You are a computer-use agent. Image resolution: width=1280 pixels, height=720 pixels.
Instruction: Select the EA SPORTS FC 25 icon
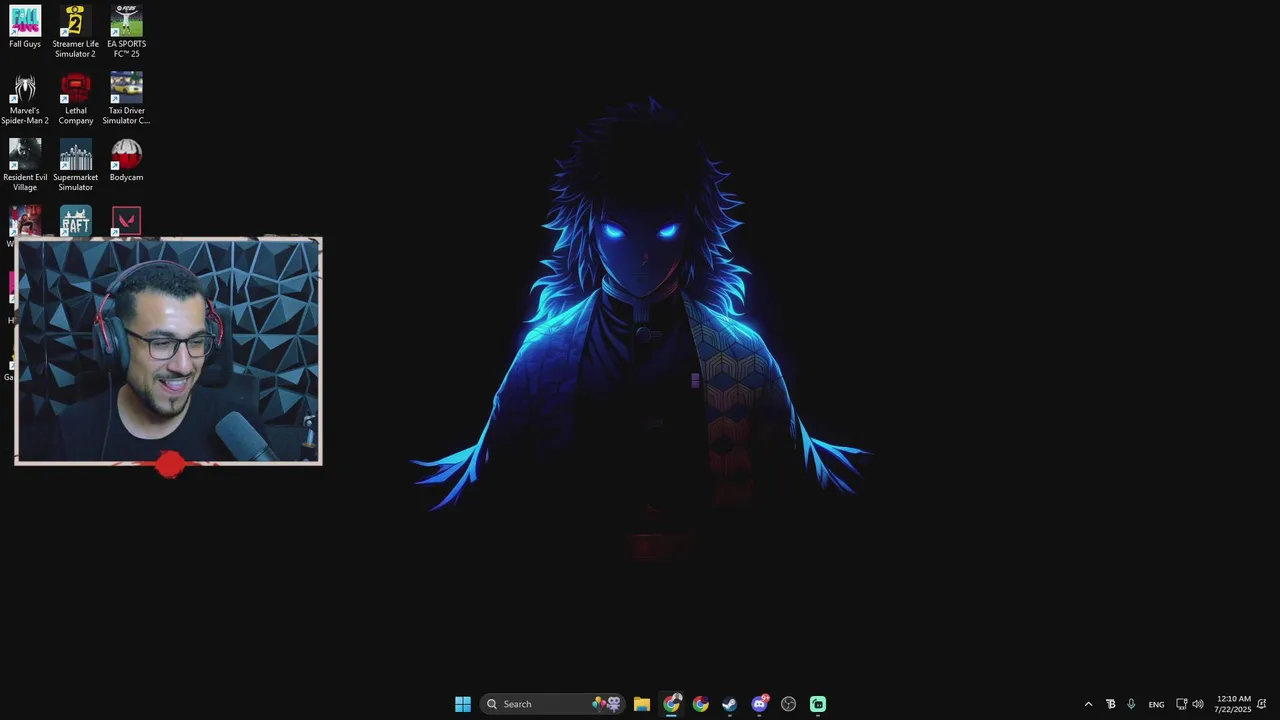tap(126, 31)
